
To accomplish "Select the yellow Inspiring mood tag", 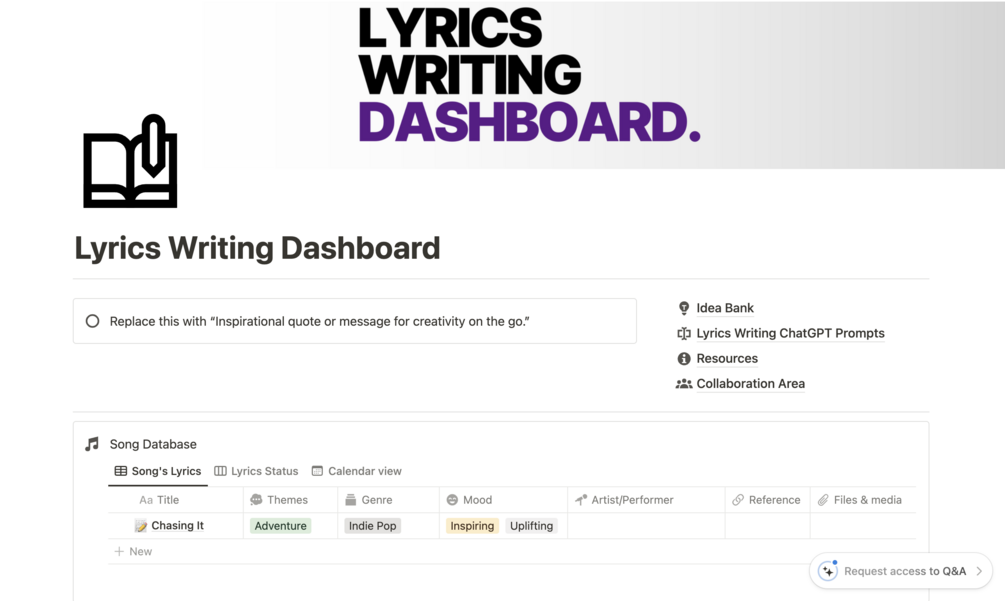I will (472, 526).
